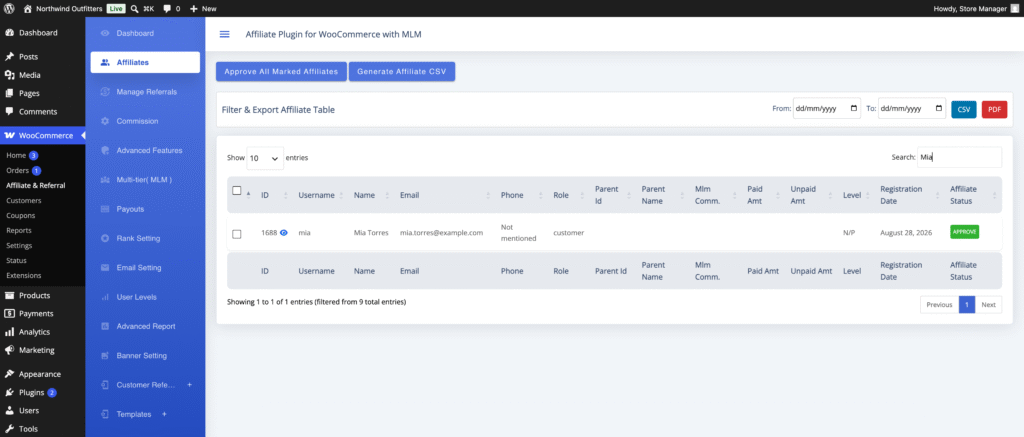View affiliate 1688 via eye icon
This screenshot has width=1024, height=437.
(x=283, y=233)
